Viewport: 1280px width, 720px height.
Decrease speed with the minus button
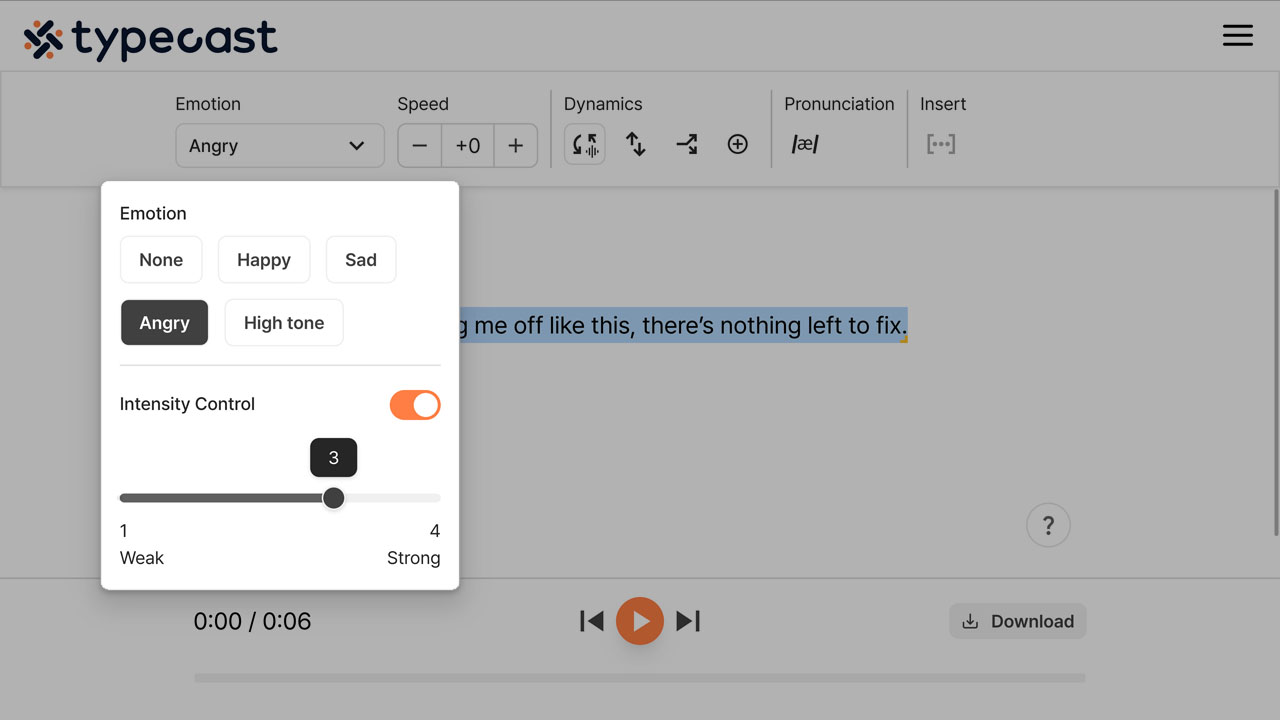coord(420,146)
